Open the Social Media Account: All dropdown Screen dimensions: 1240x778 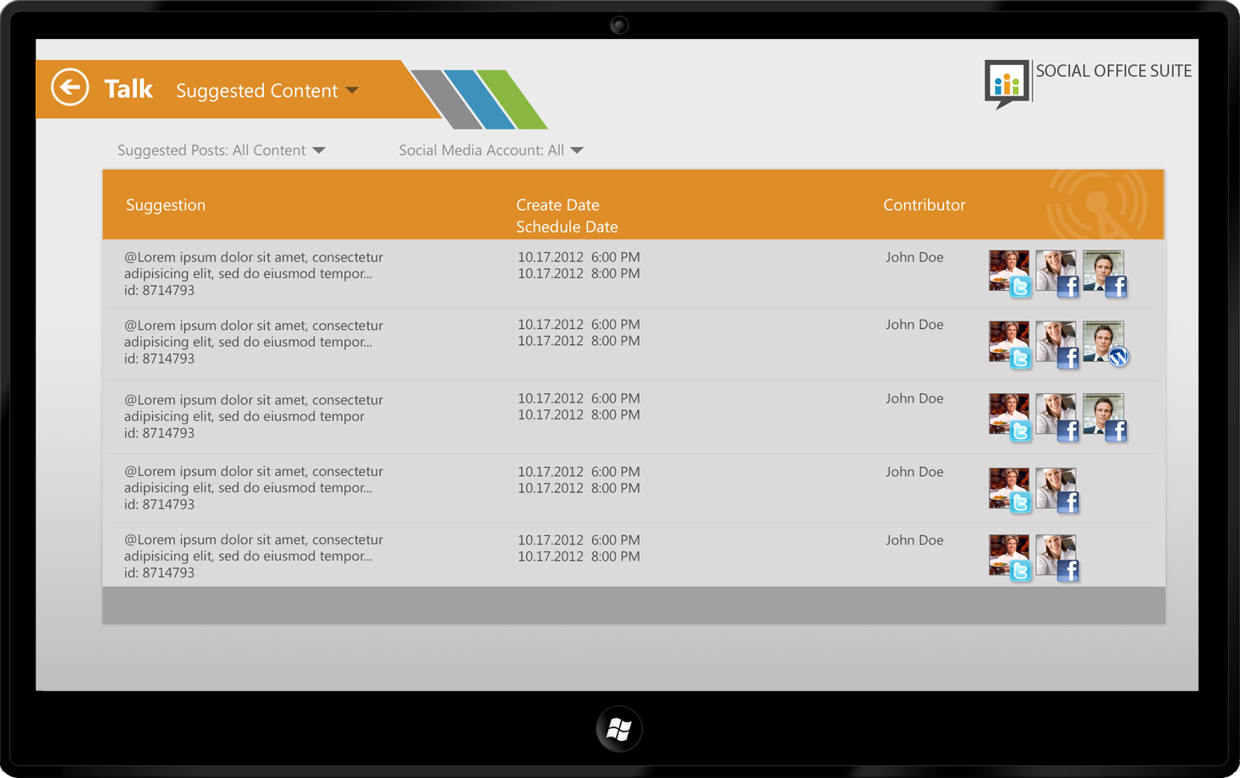click(489, 150)
